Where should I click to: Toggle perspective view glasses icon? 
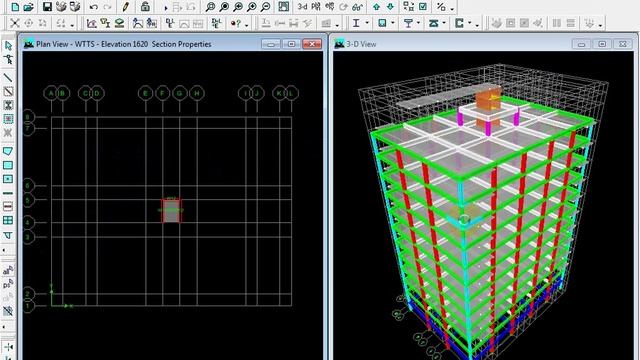tap(358, 7)
